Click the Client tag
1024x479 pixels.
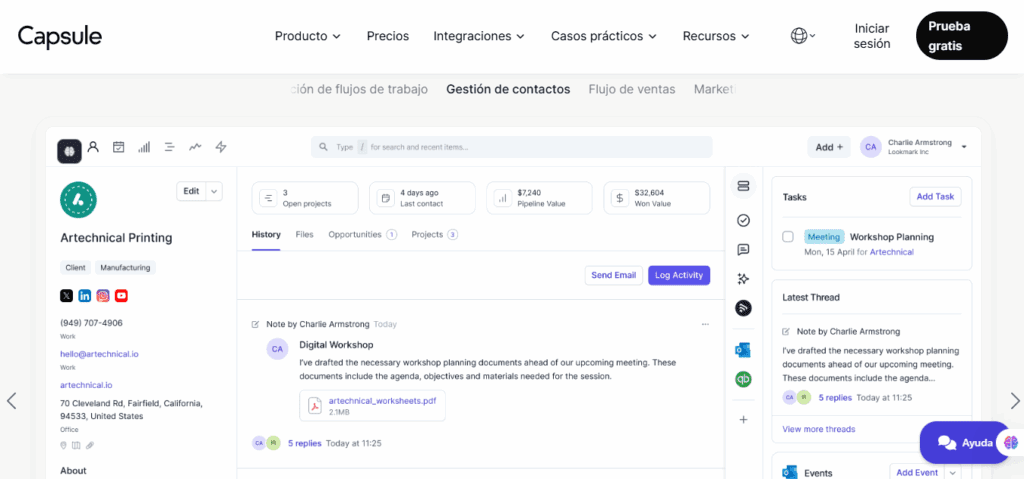76,267
